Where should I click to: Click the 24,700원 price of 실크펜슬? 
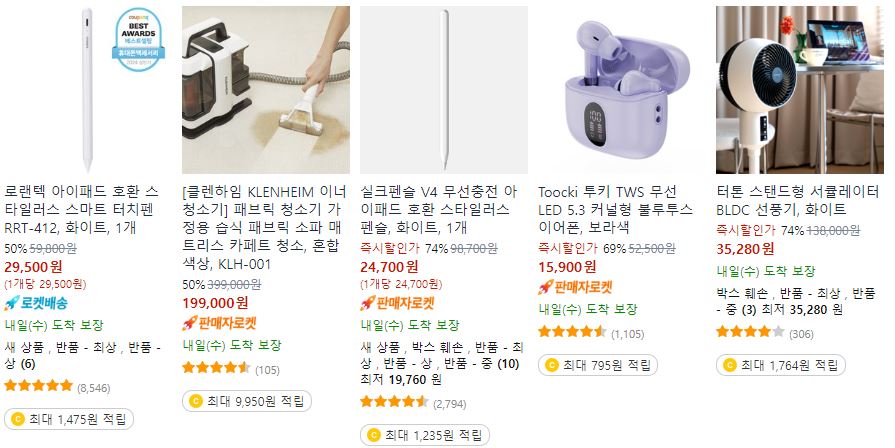point(389,267)
